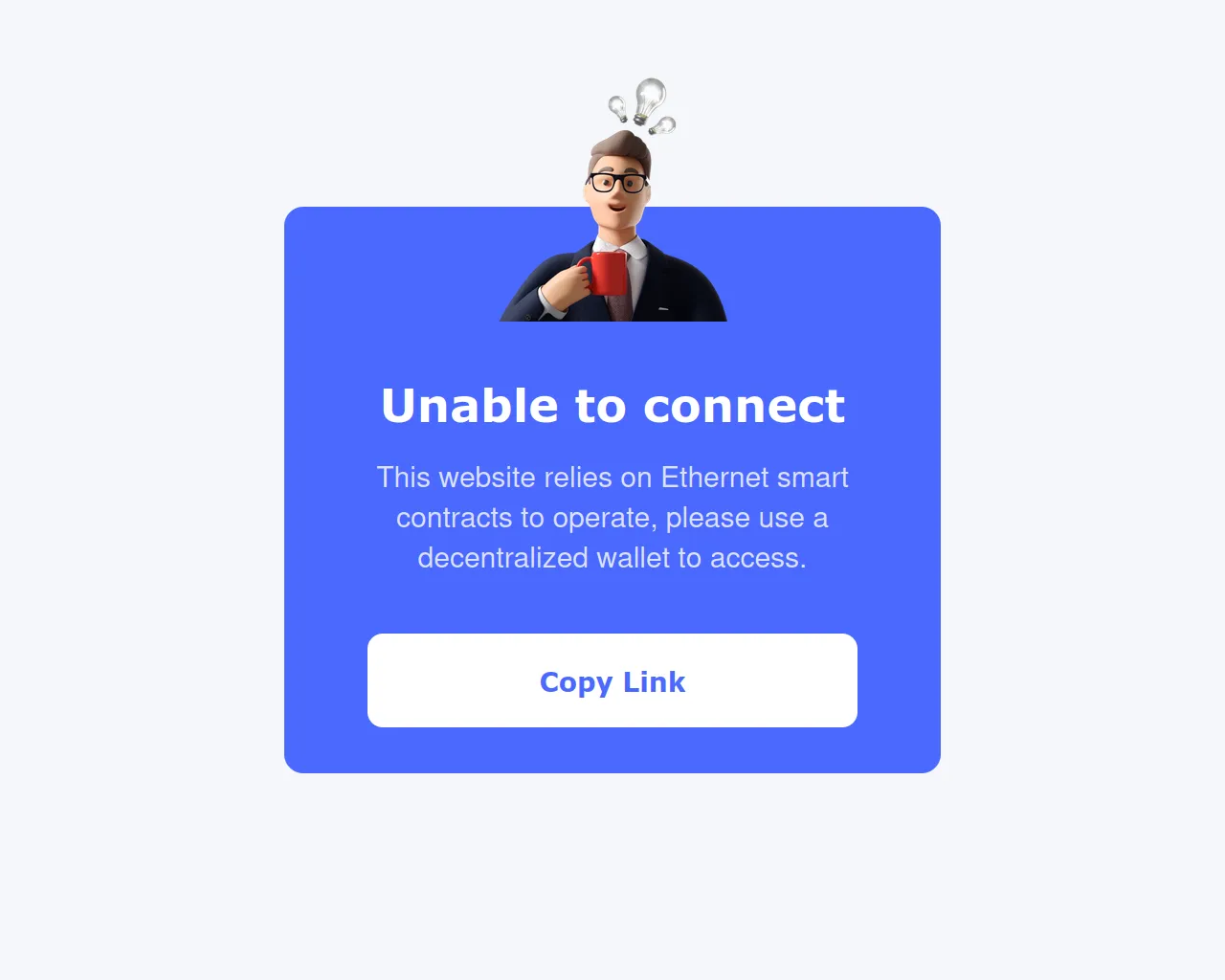Click the small right light bulb
The image size is (1225, 980).
(663, 125)
